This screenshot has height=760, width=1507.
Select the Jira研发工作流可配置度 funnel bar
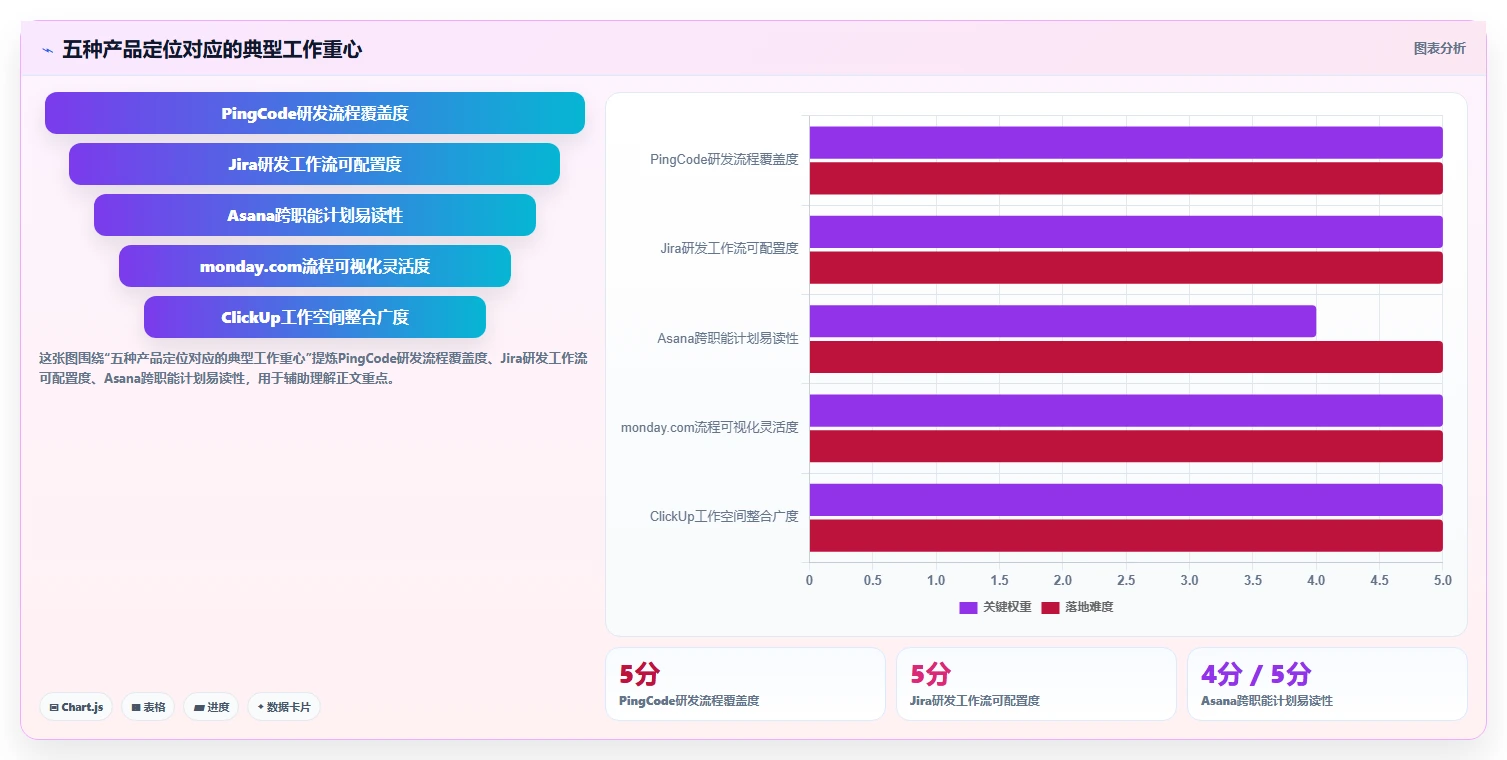point(315,164)
